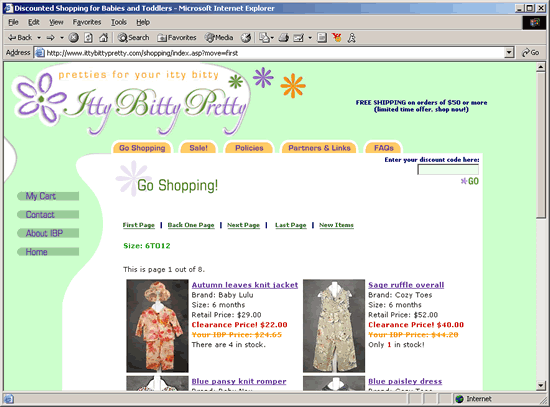Click the Itty Bitty Pretty logo
Screen dimensions: 550x407
coord(132,100)
